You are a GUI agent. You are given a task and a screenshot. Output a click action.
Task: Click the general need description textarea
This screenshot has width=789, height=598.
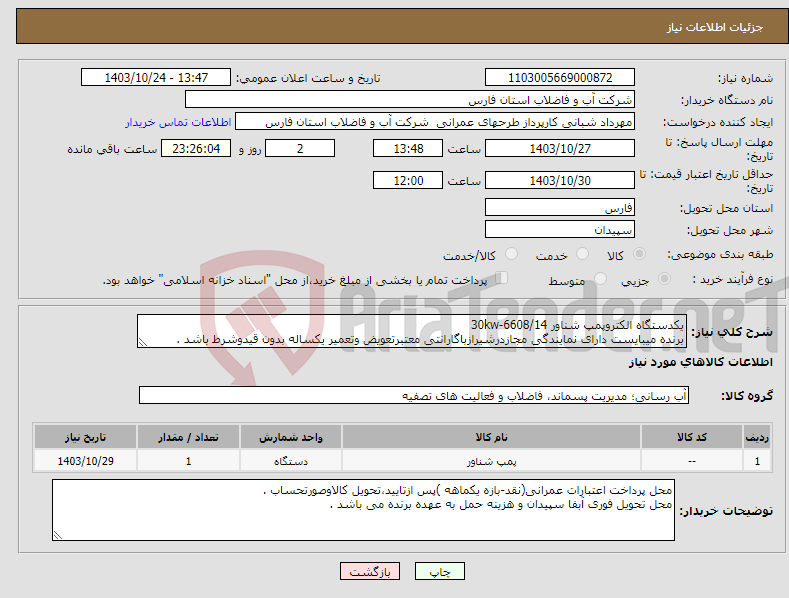point(412,331)
